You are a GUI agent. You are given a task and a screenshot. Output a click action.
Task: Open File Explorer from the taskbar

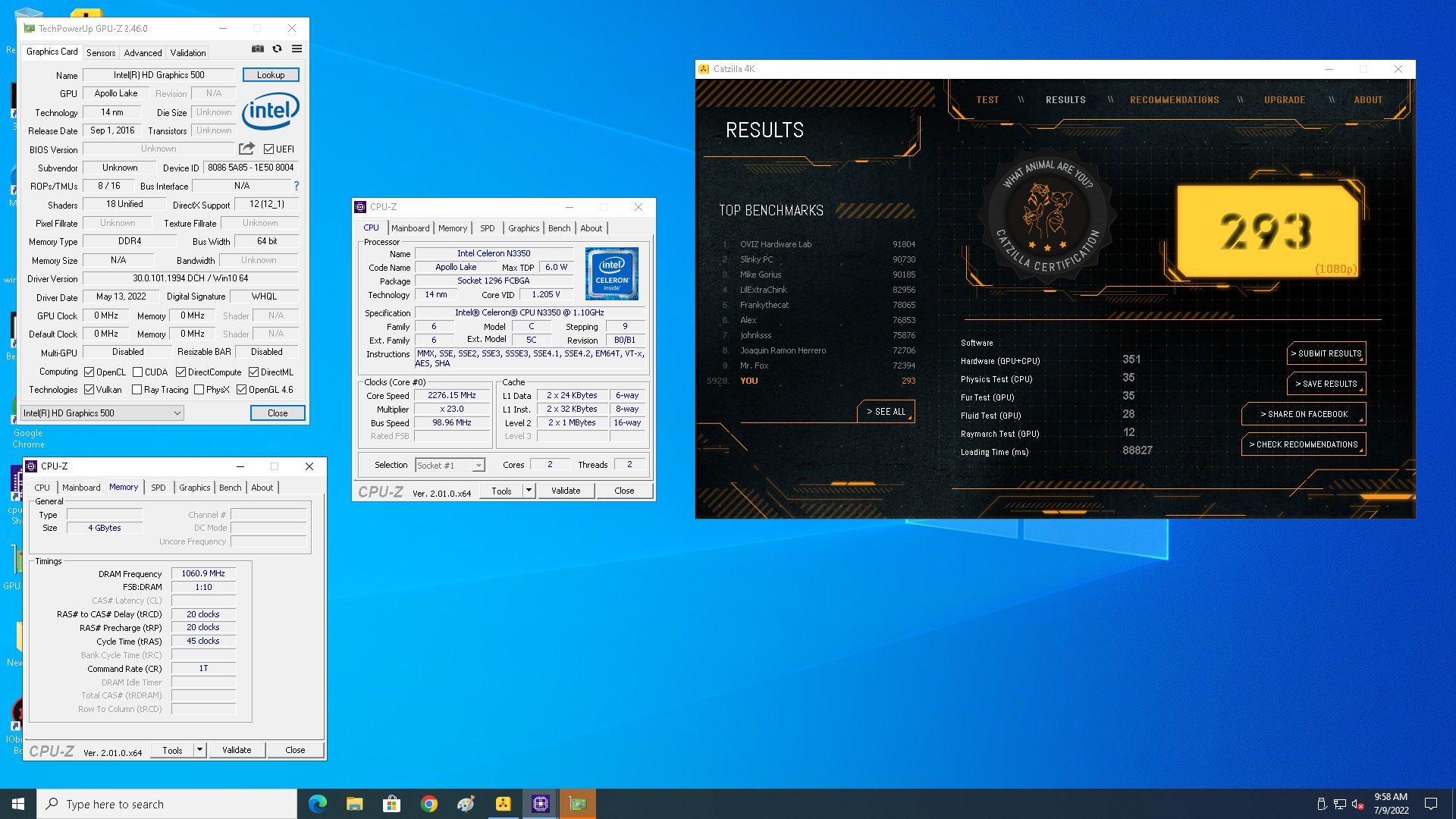click(x=354, y=804)
